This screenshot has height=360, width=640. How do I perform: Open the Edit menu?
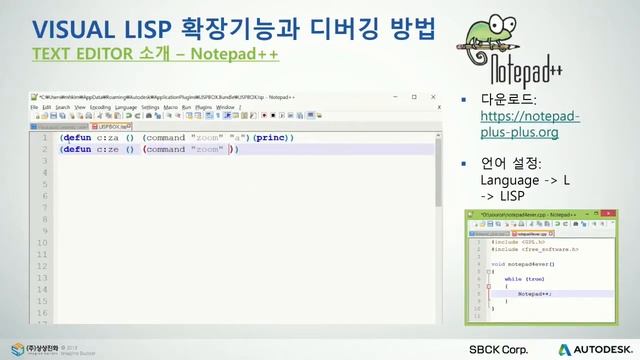click(47, 107)
